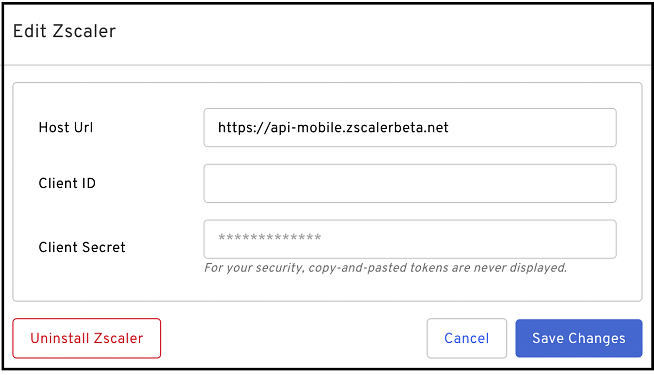Focus the empty Client ID field
This screenshot has width=654, height=375.
click(x=410, y=184)
